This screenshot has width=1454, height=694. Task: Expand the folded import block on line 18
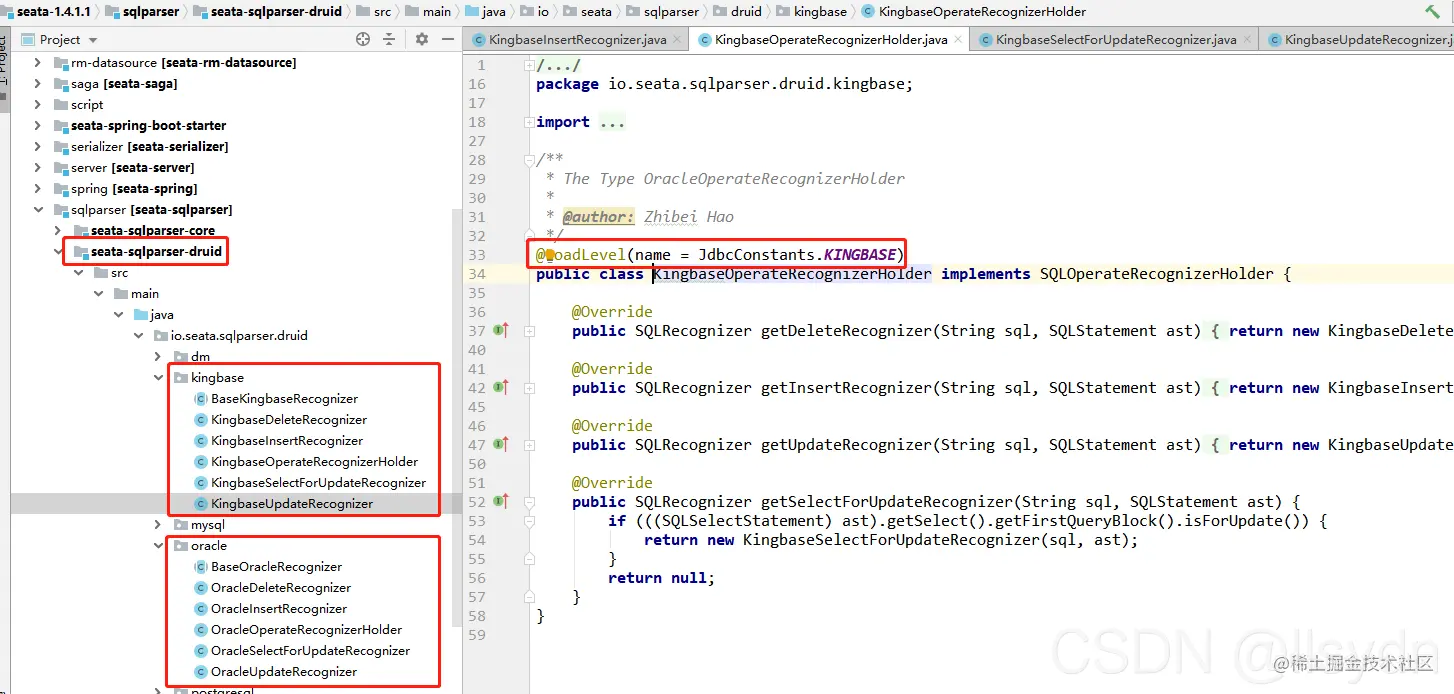point(528,122)
